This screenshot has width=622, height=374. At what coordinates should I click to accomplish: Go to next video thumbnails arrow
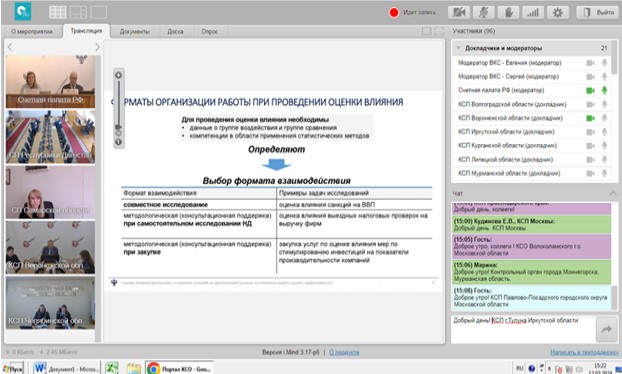coord(97,47)
